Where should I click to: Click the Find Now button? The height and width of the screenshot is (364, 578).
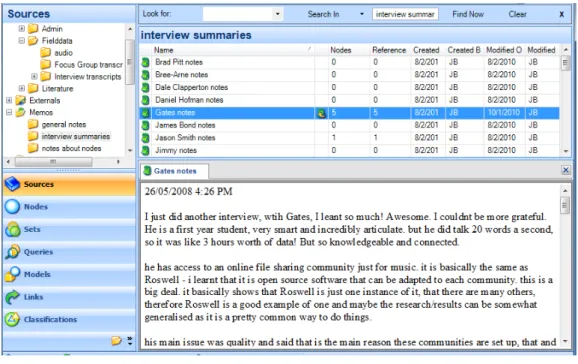(x=468, y=14)
